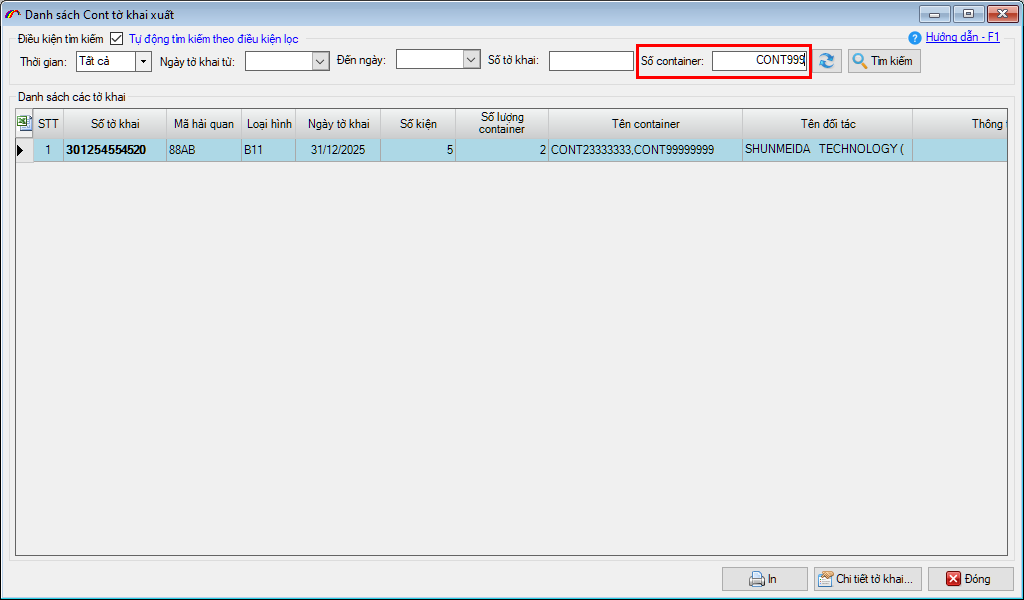Click the app icon in title bar

[12, 14]
